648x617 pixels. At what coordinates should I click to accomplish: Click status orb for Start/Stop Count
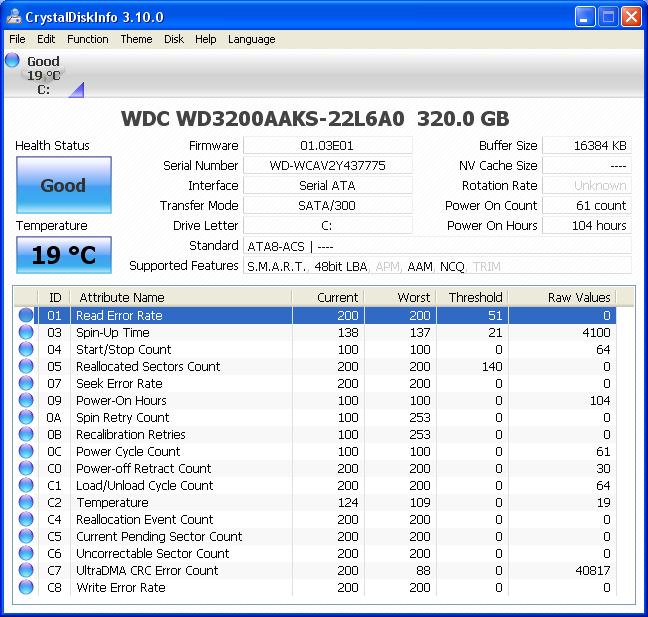(26, 349)
